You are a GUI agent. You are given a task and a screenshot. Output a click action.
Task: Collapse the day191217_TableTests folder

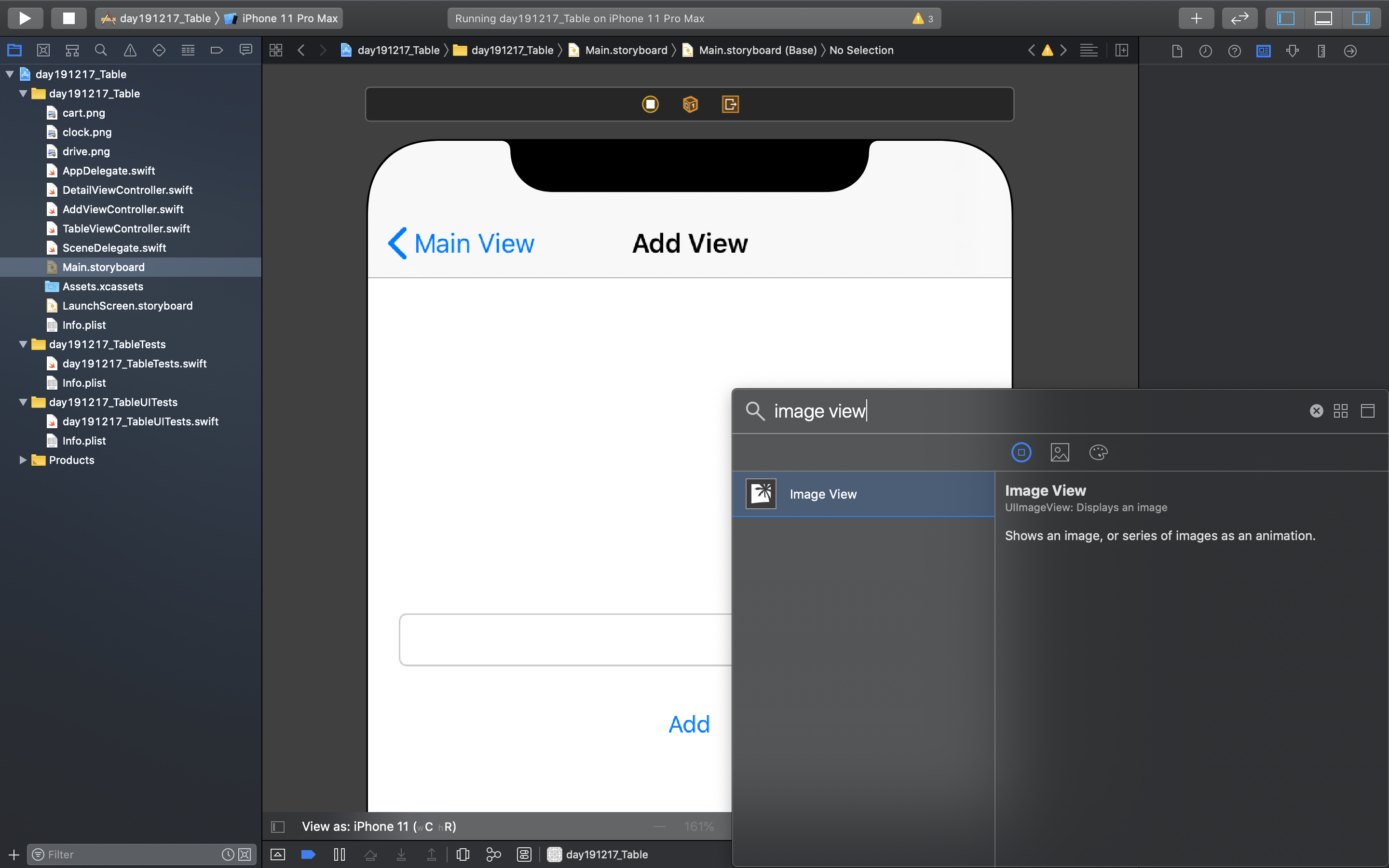23,344
